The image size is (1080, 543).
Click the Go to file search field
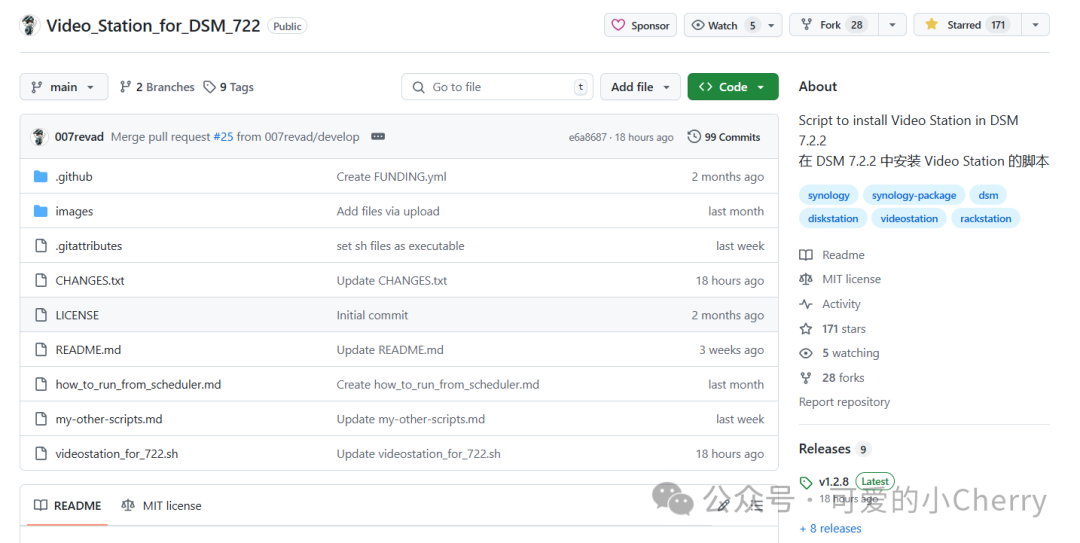point(497,87)
